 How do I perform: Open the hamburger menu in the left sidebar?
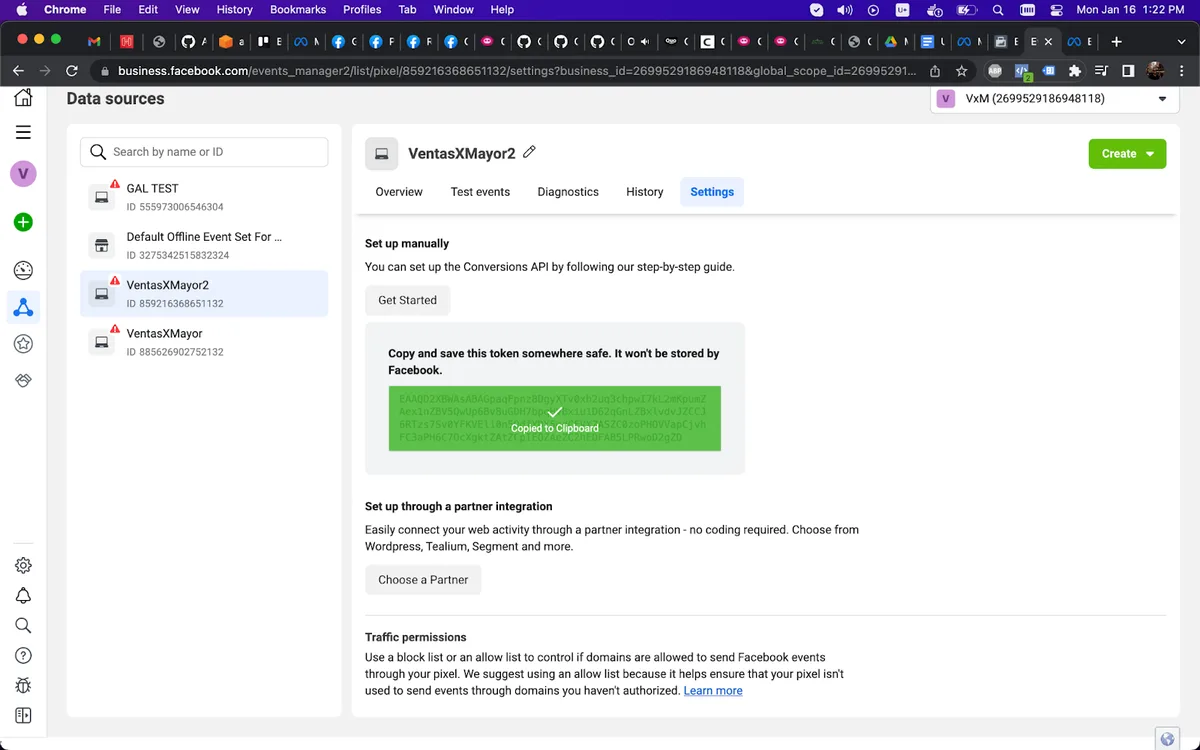(x=23, y=133)
